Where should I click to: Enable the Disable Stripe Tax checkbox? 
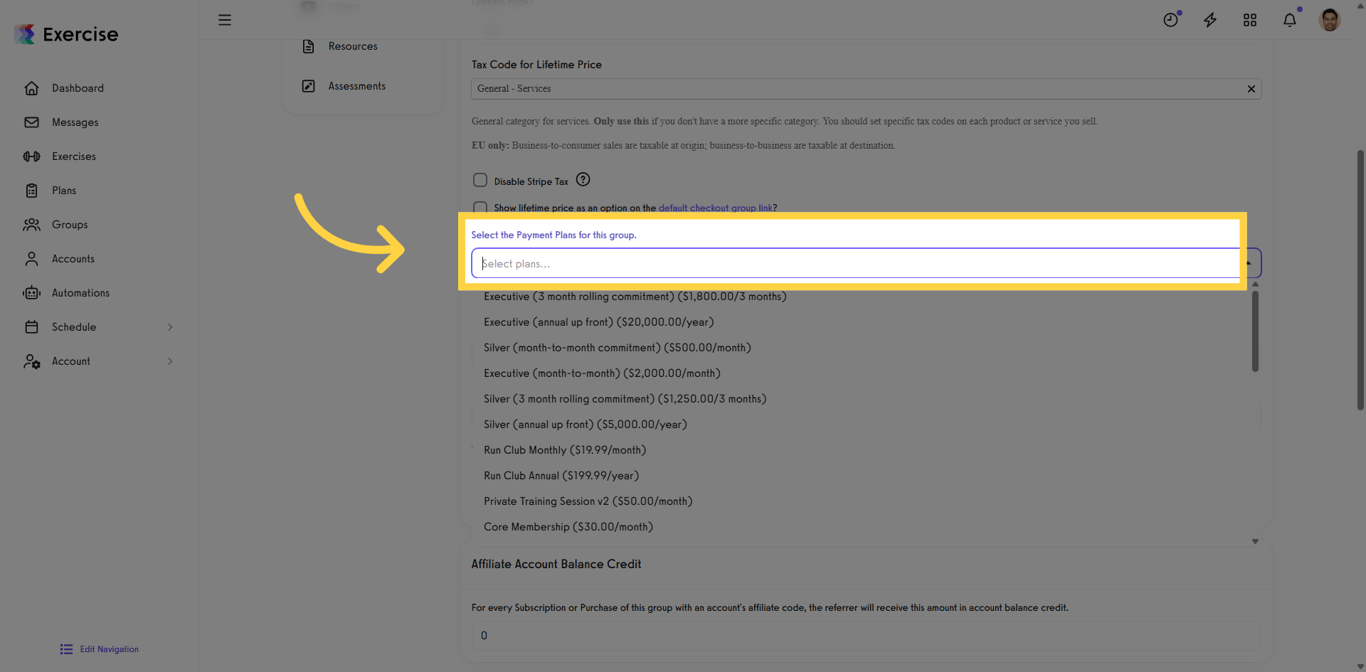[480, 180]
